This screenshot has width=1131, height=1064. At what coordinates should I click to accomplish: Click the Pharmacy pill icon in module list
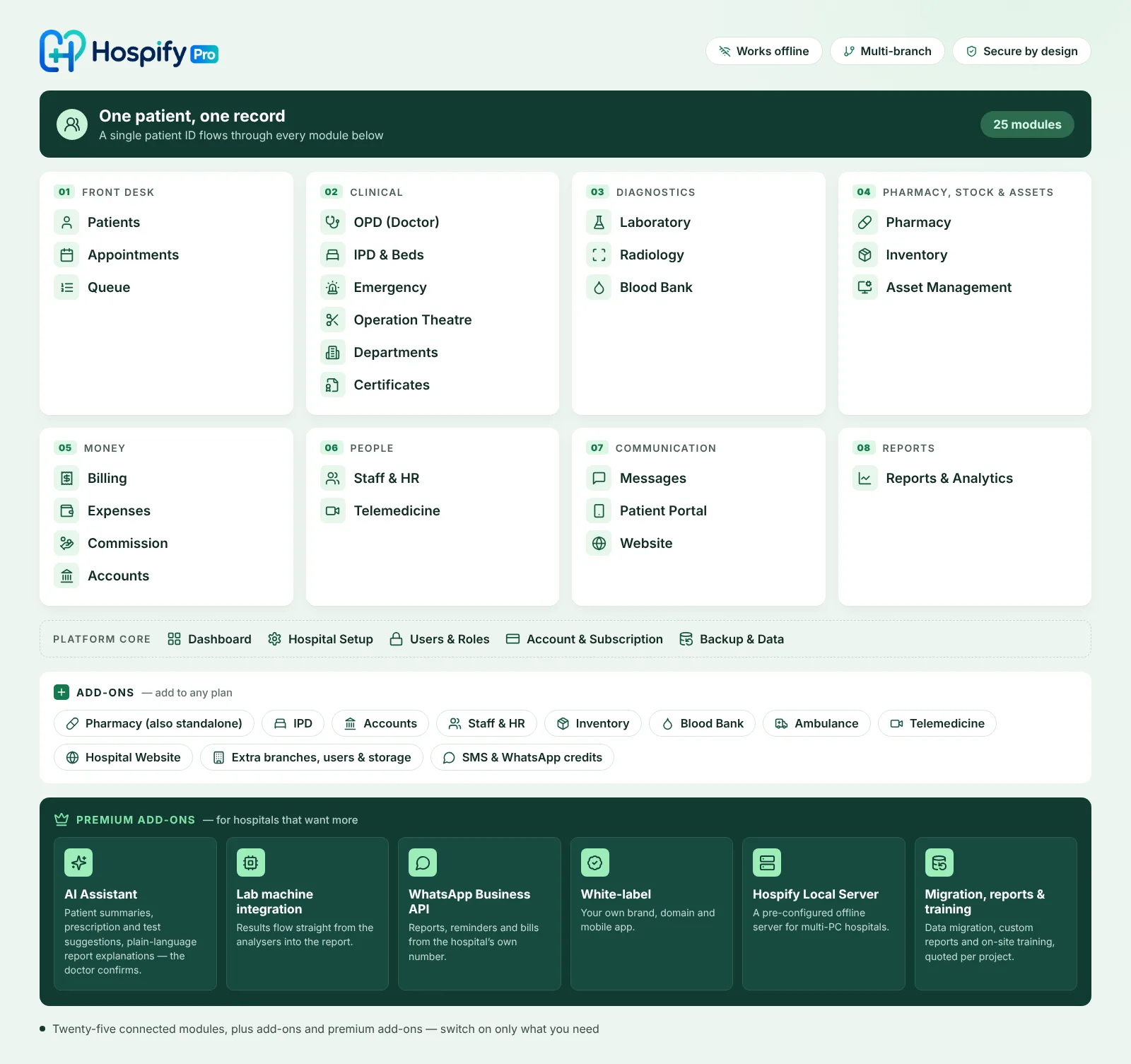coord(865,223)
